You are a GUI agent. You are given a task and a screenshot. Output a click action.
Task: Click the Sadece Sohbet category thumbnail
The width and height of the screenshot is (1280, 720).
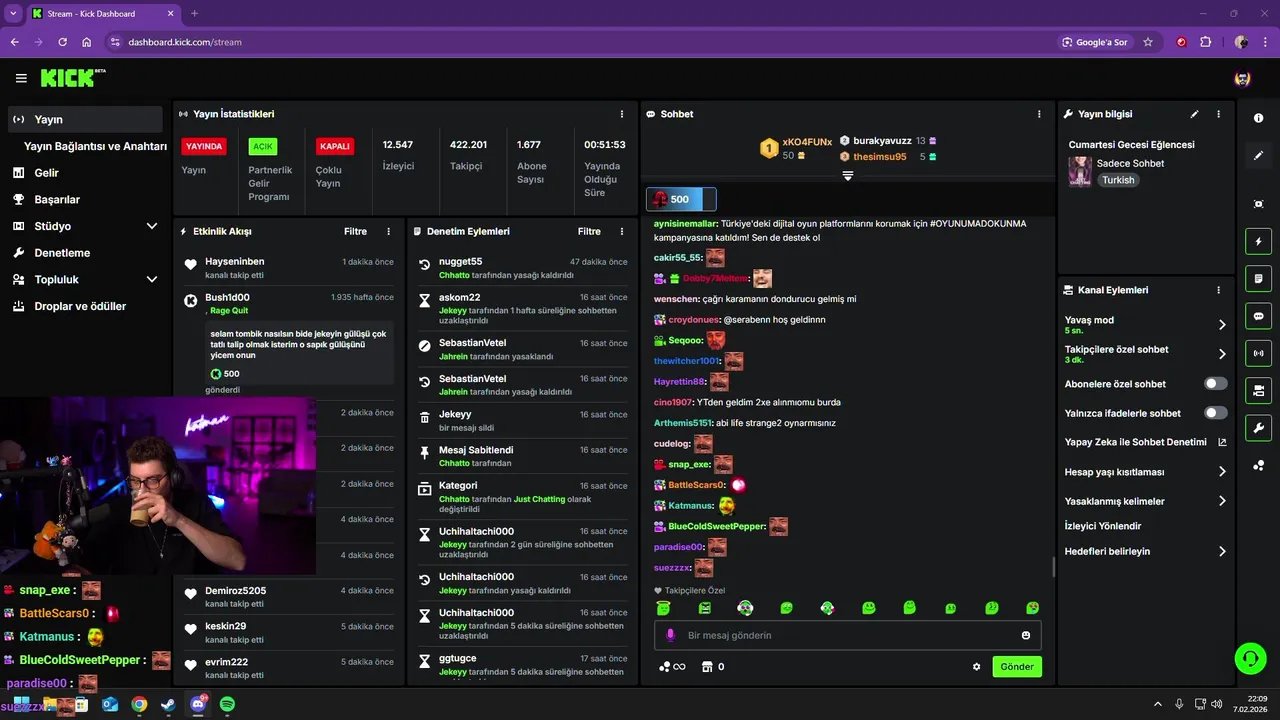1080,171
